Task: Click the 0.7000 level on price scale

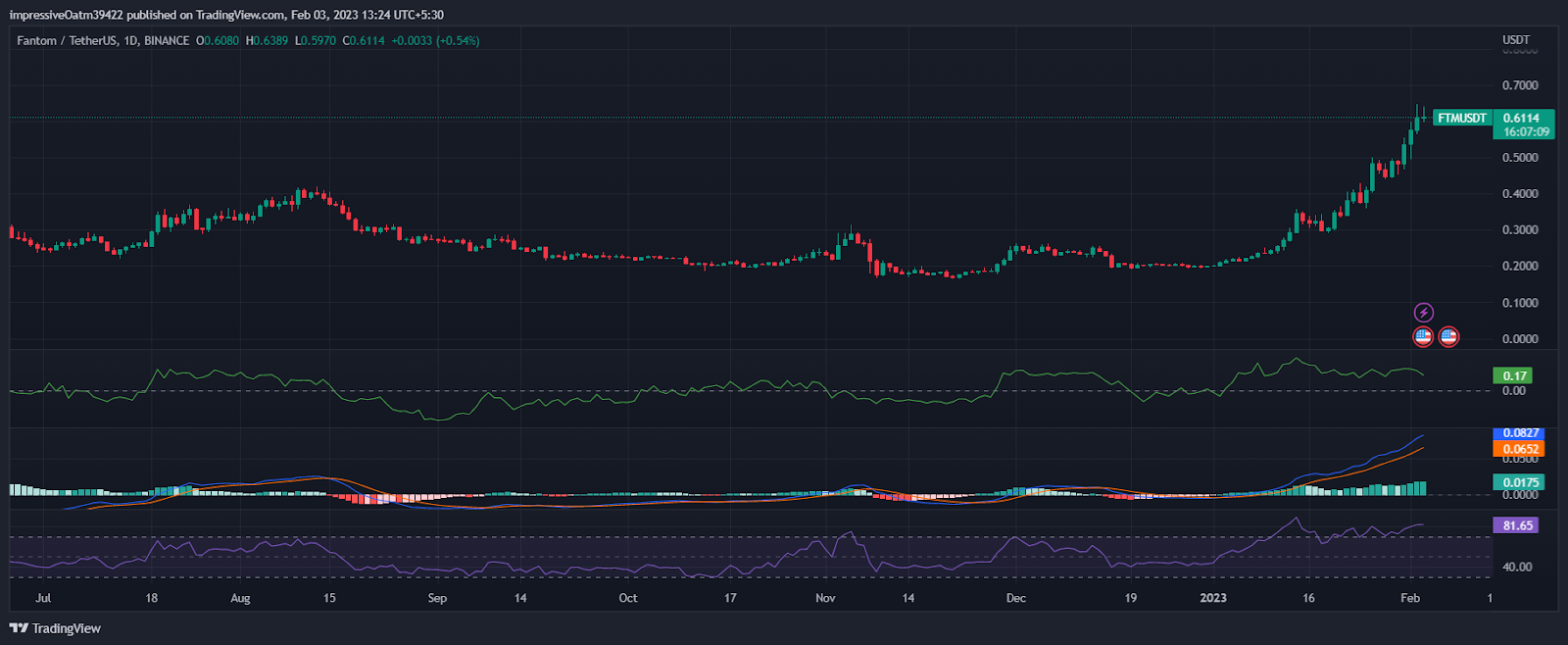Action: point(1520,85)
